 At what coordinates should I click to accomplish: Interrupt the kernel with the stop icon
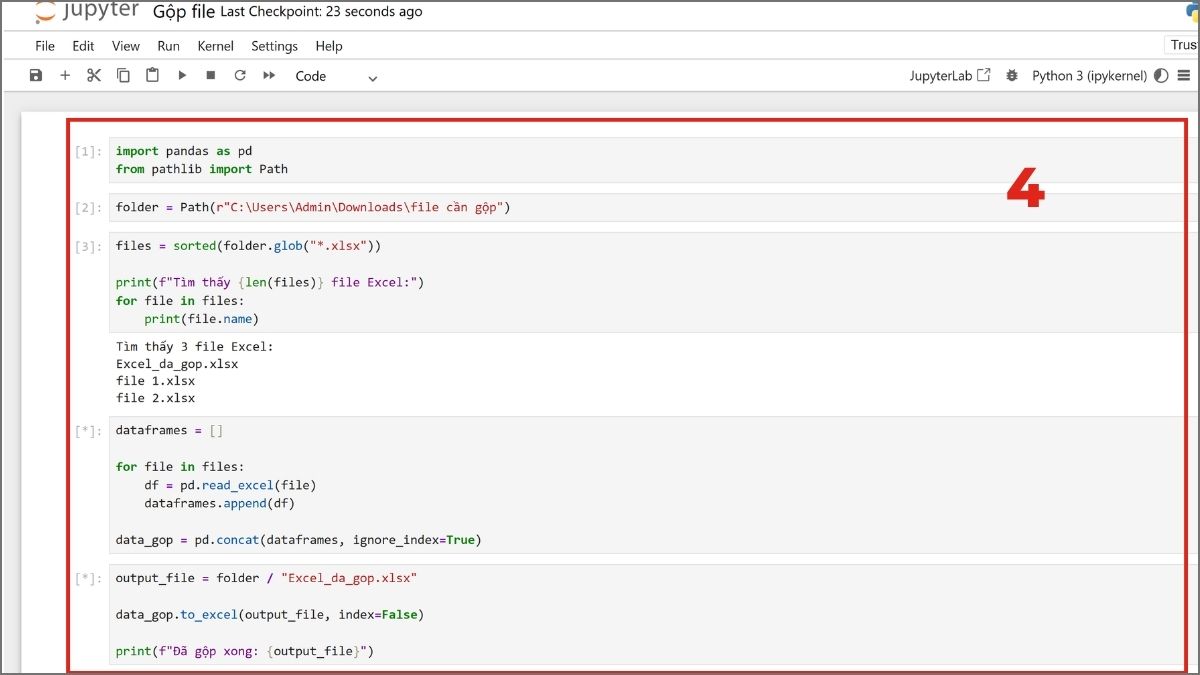211,75
